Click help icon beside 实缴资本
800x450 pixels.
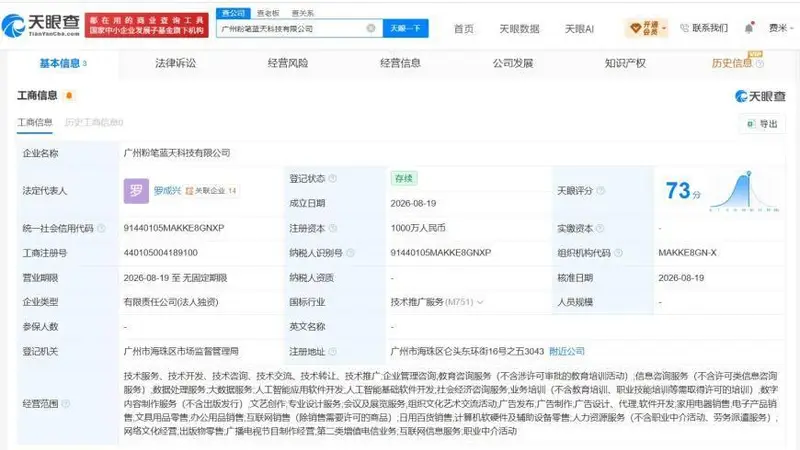pyautogui.click(x=599, y=228)
